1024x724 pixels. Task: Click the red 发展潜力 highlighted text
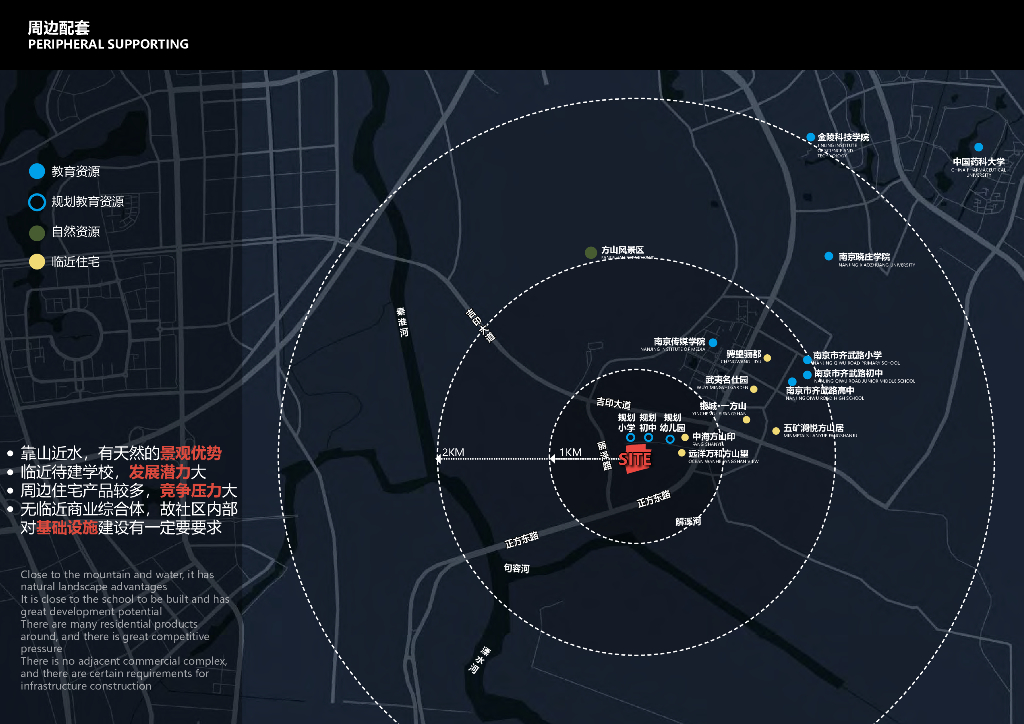[159, 472]
